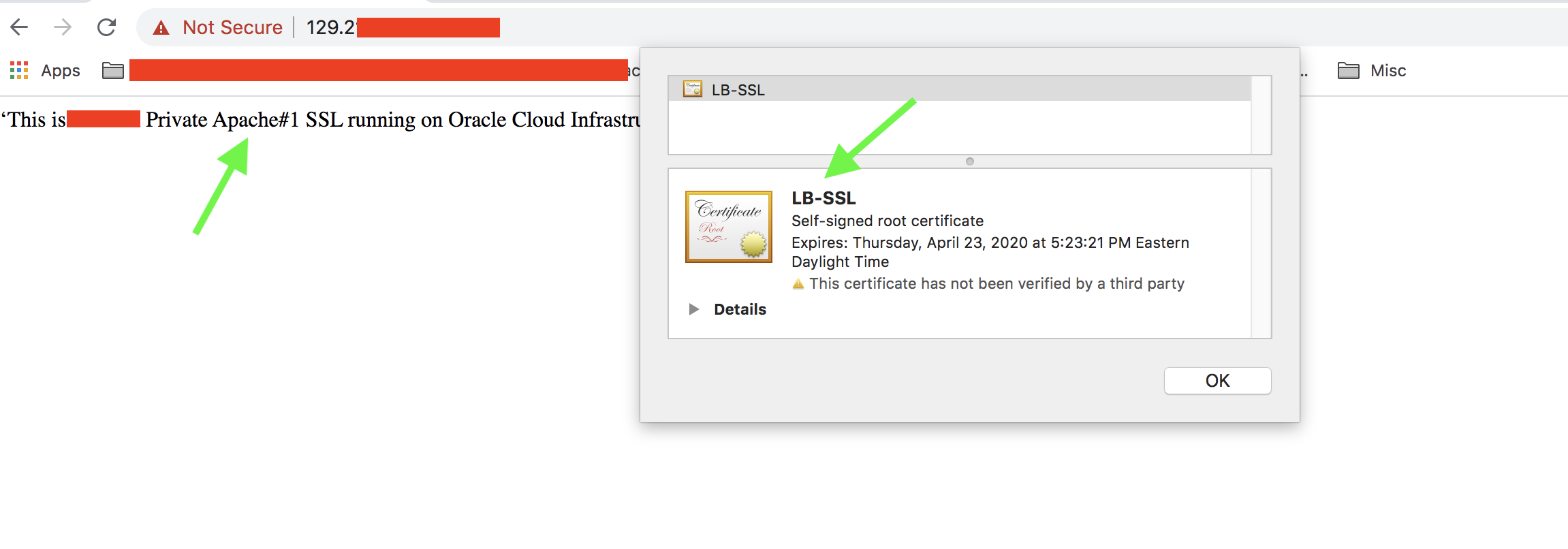1568x549 pixels.
Task: Click the split divider handle between panes
Action: 970,161
